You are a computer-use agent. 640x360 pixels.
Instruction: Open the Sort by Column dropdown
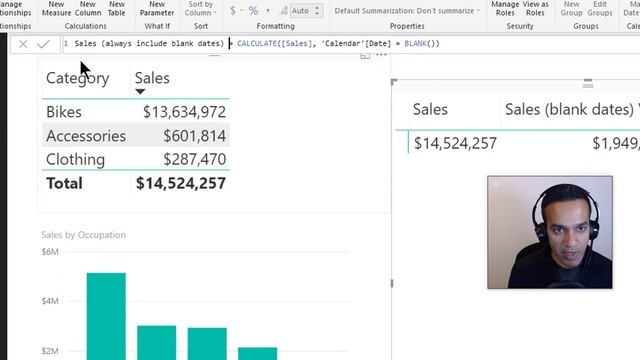200,9
